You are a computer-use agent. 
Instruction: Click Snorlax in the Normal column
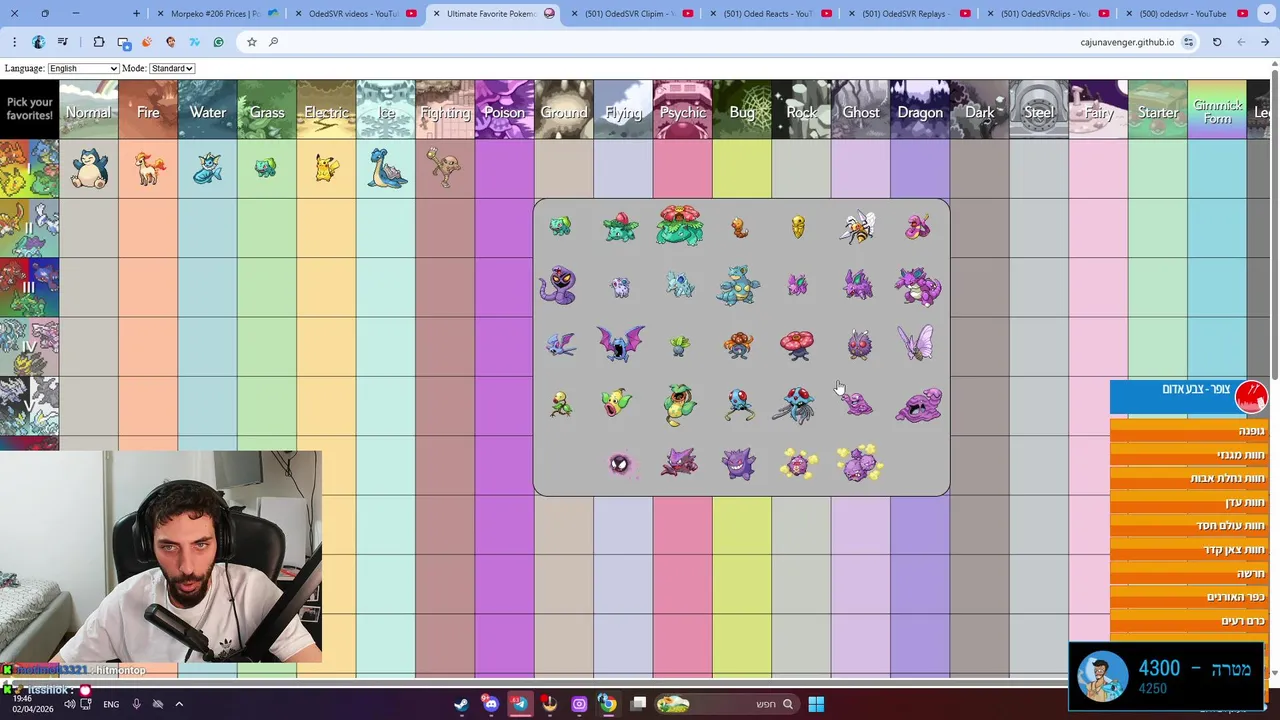coord(89,169)
